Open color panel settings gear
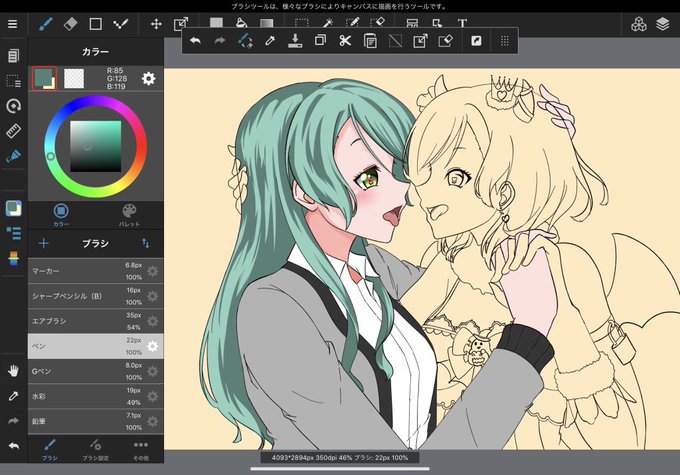The image size is (680, 475). (x=148, y=79)
